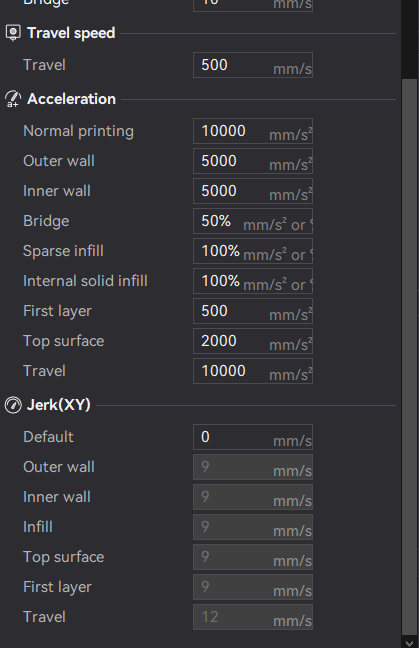Click the Internal solid infill label

tap(85, 281)
